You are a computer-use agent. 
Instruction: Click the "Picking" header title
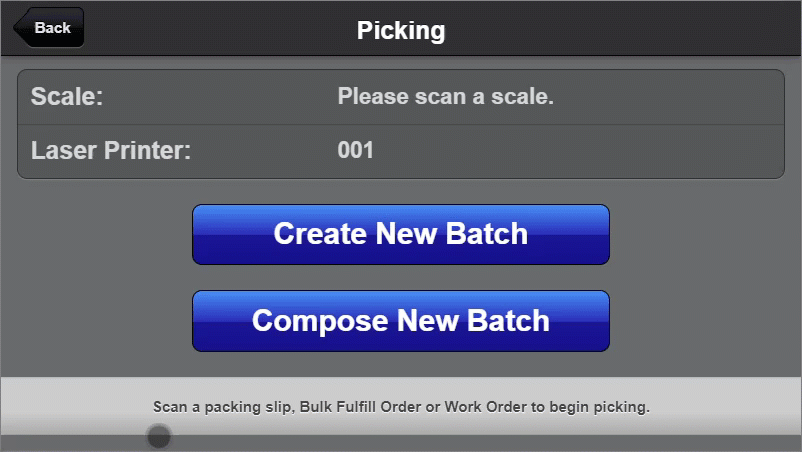pos(400,30)
